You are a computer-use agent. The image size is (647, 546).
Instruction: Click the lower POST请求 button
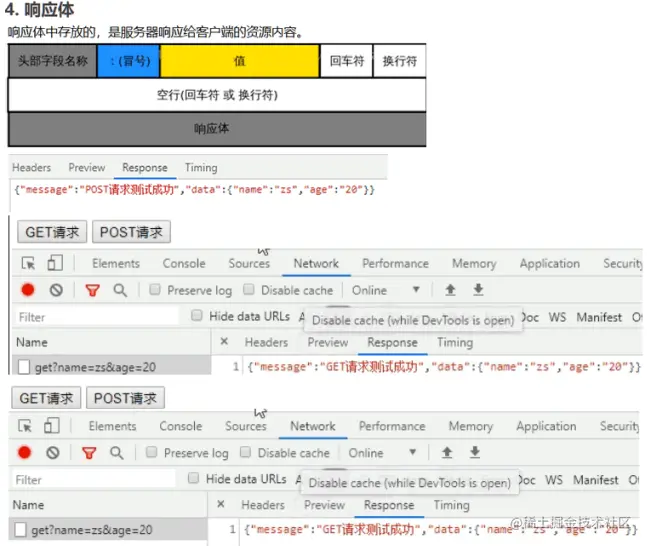pyautogui.click(x=125, y=398)
